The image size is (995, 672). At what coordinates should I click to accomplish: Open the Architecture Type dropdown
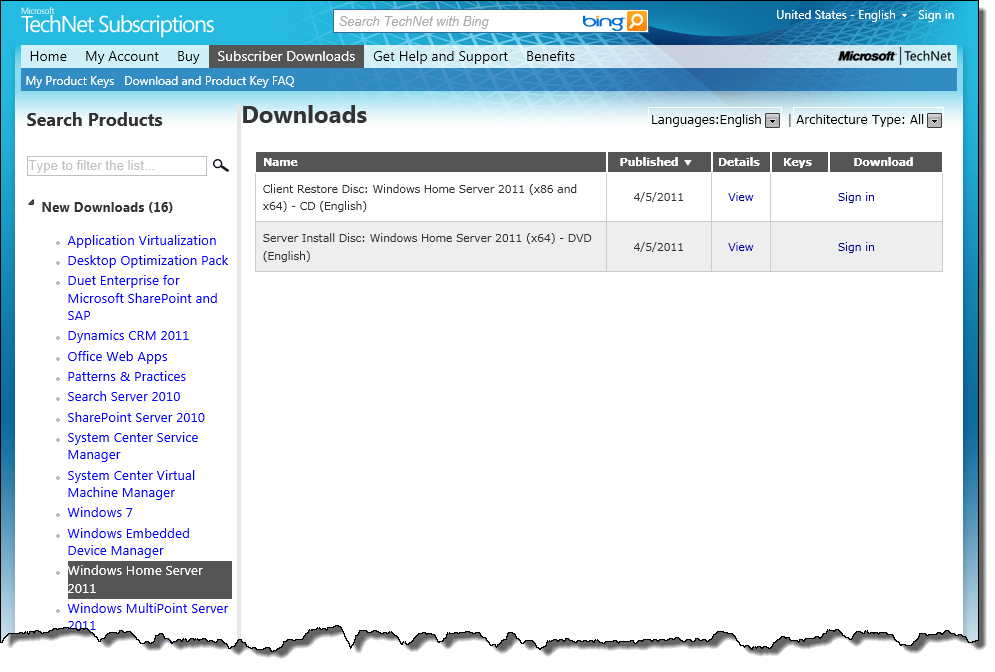(934, 121)
